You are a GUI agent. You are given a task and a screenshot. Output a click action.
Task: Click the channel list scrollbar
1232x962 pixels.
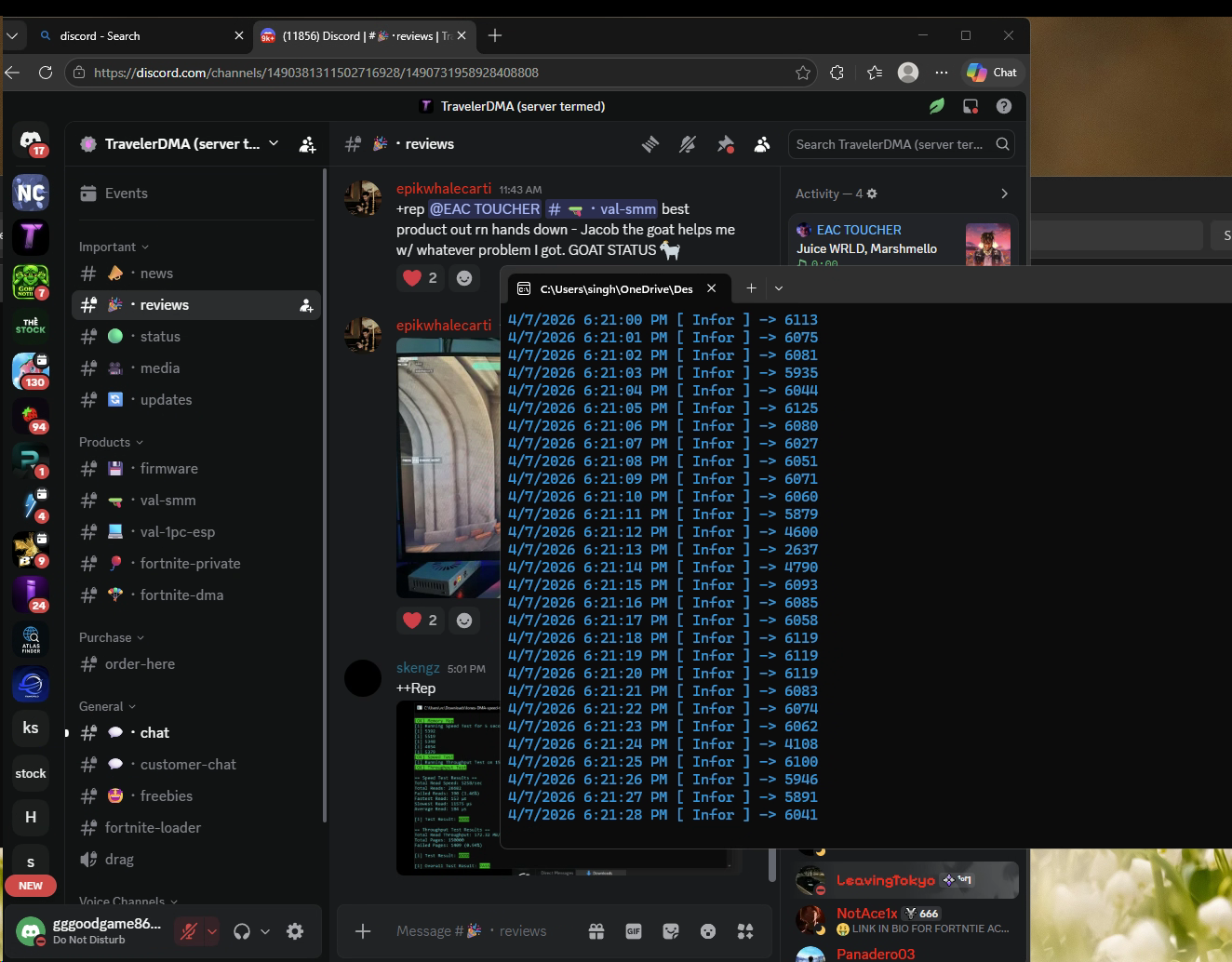tap(324, 493)
